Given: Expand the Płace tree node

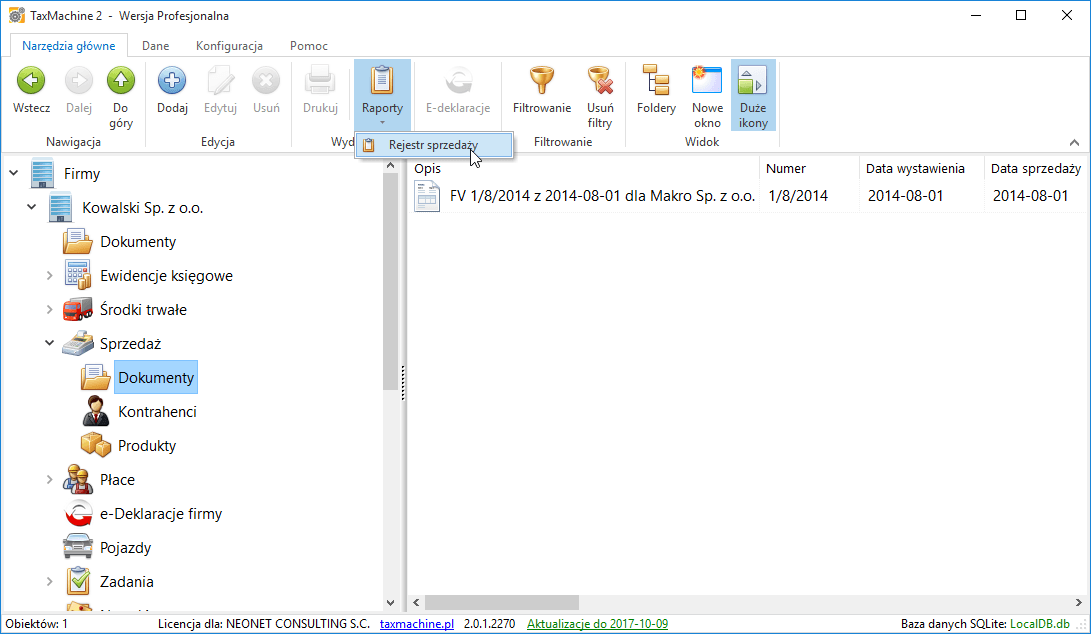Looking at the screenshot, I should (50, 479).
